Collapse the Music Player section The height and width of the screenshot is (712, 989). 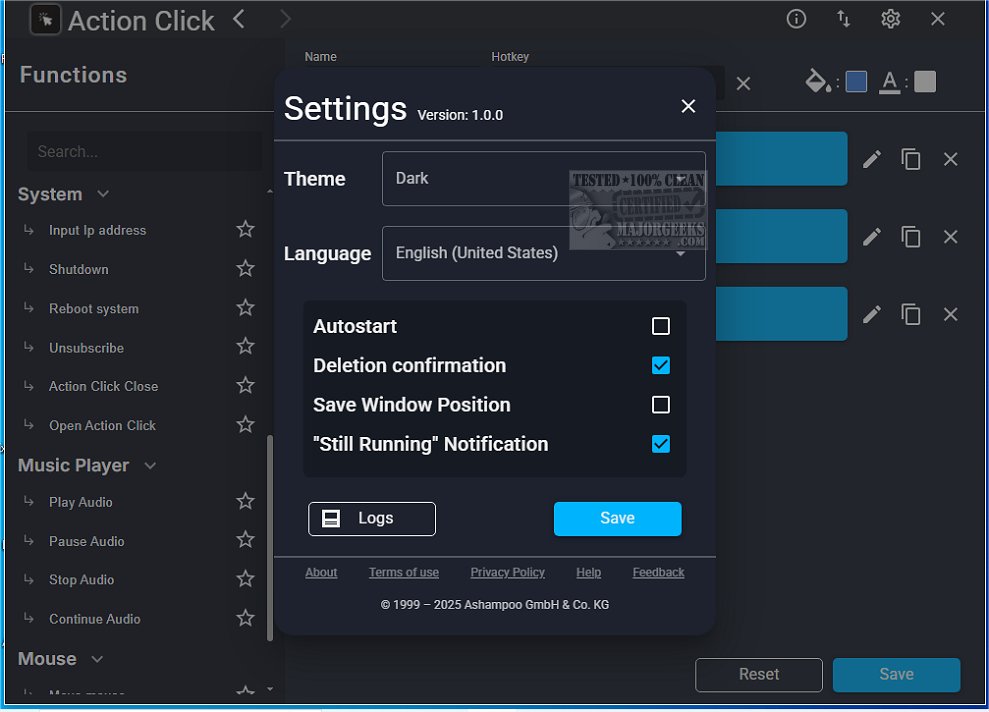[150, 466]
